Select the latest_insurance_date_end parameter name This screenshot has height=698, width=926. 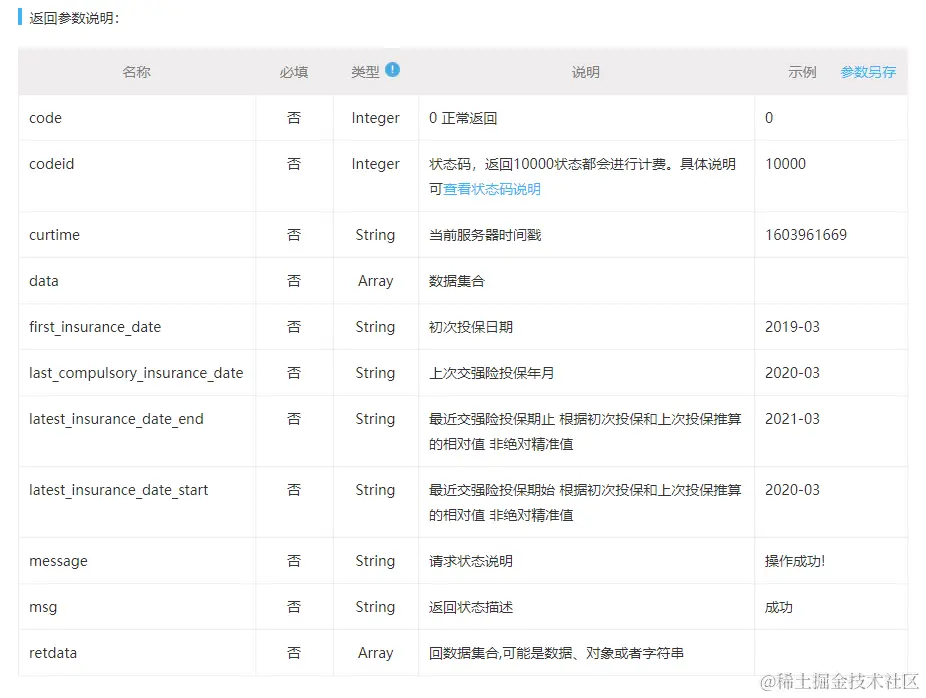[x=116, y=419]
